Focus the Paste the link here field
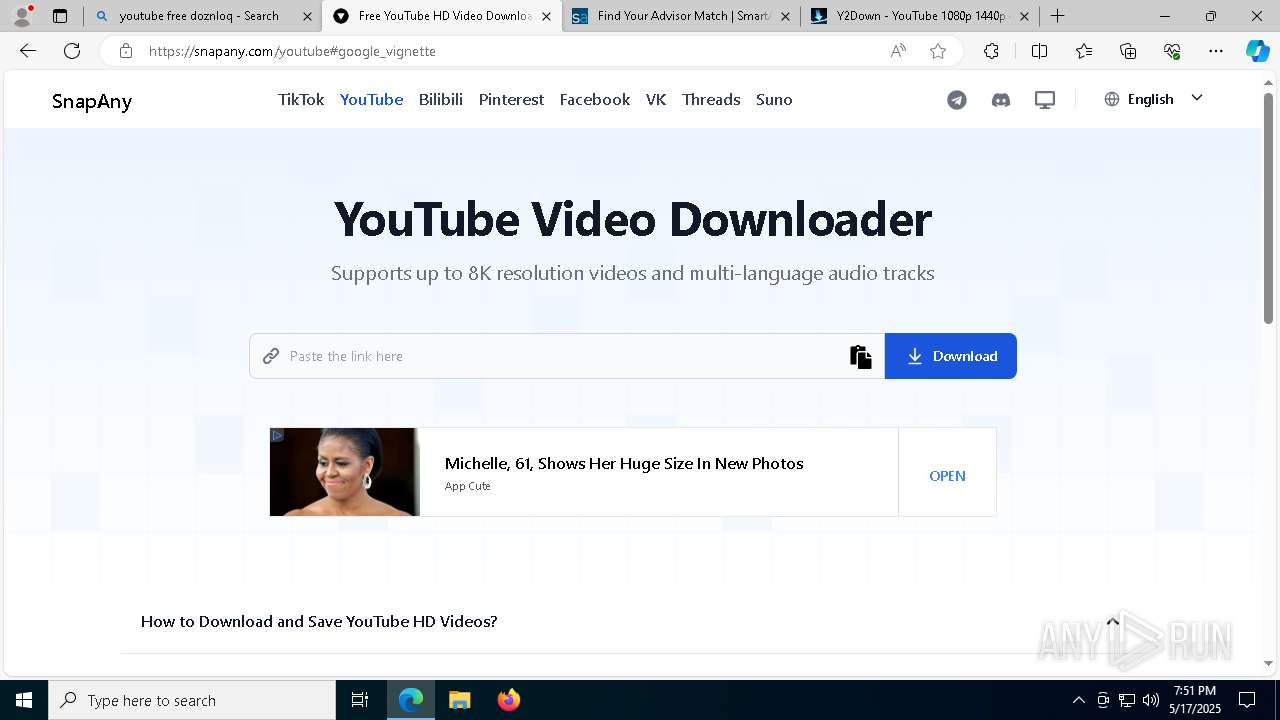 pyautogui.click(x=567, y=356)
